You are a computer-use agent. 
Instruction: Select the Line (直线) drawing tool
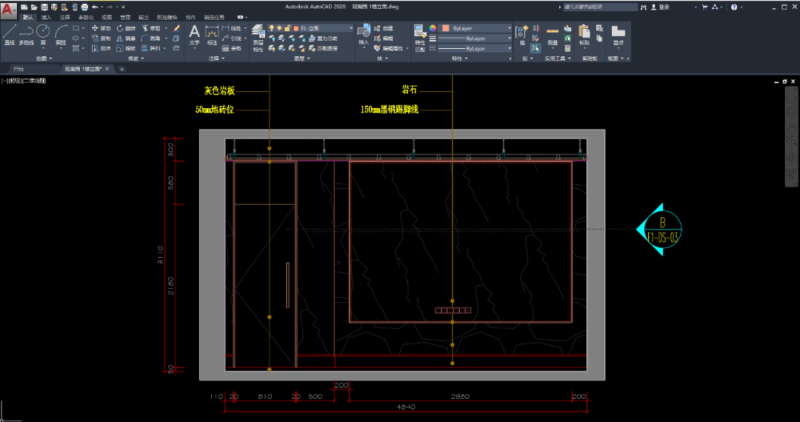coord(9,34)
